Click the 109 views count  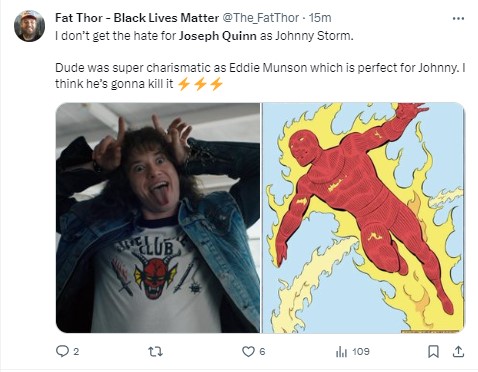pos(361,352)
